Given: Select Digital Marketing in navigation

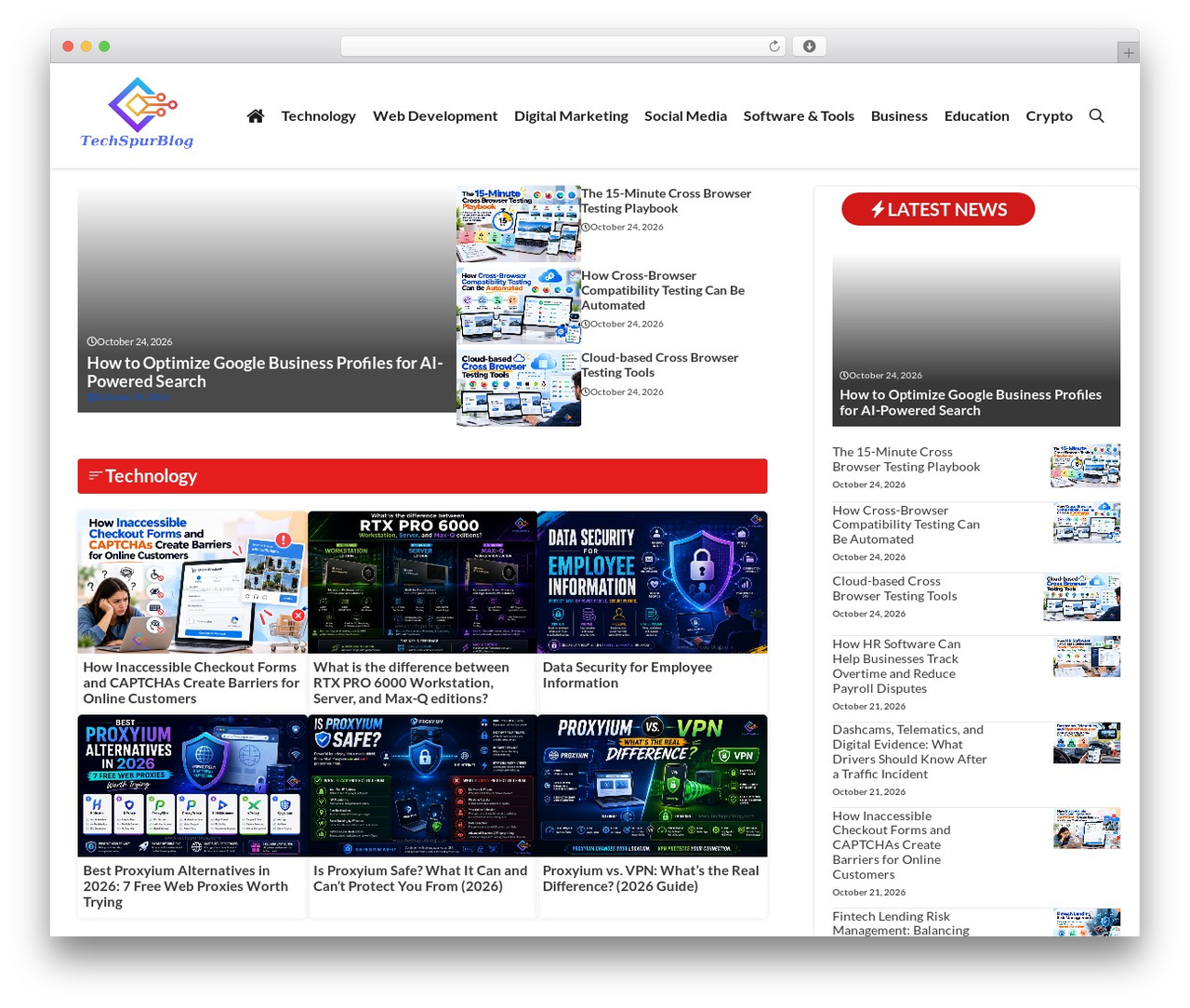Looking at the screenshot, I should coord(571,115).
